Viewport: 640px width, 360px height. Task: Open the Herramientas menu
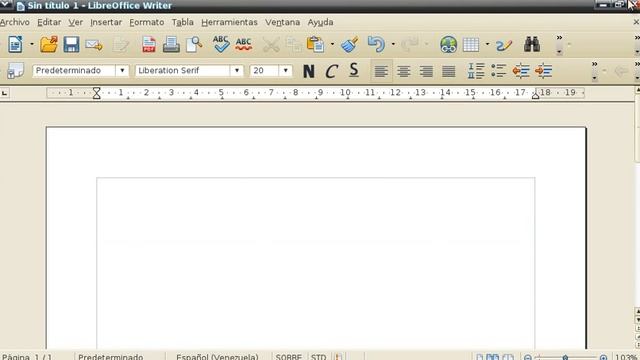(229, 22)
